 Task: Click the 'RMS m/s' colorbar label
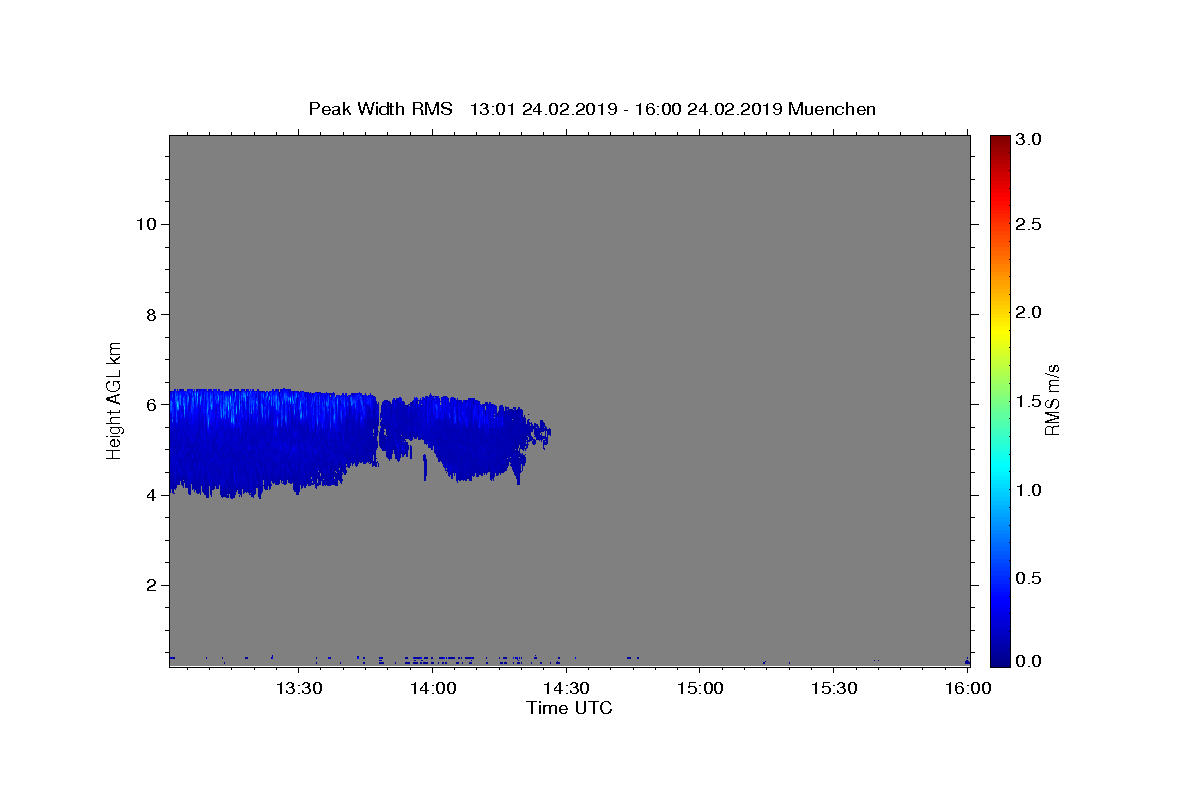[1052, 400]
